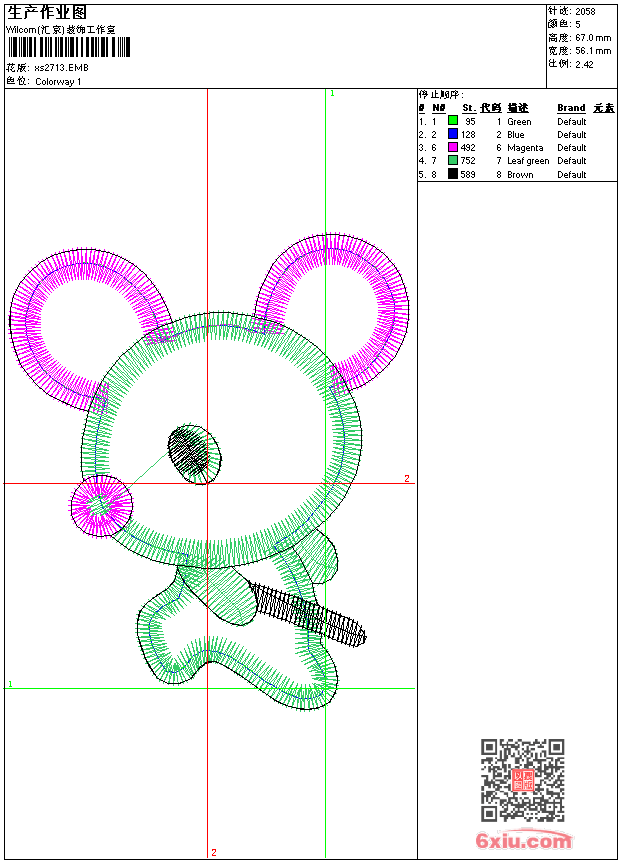Screen dimensions: 620x860
Task: Click the Green color swatch in row 1
Action: coord(453,121)
